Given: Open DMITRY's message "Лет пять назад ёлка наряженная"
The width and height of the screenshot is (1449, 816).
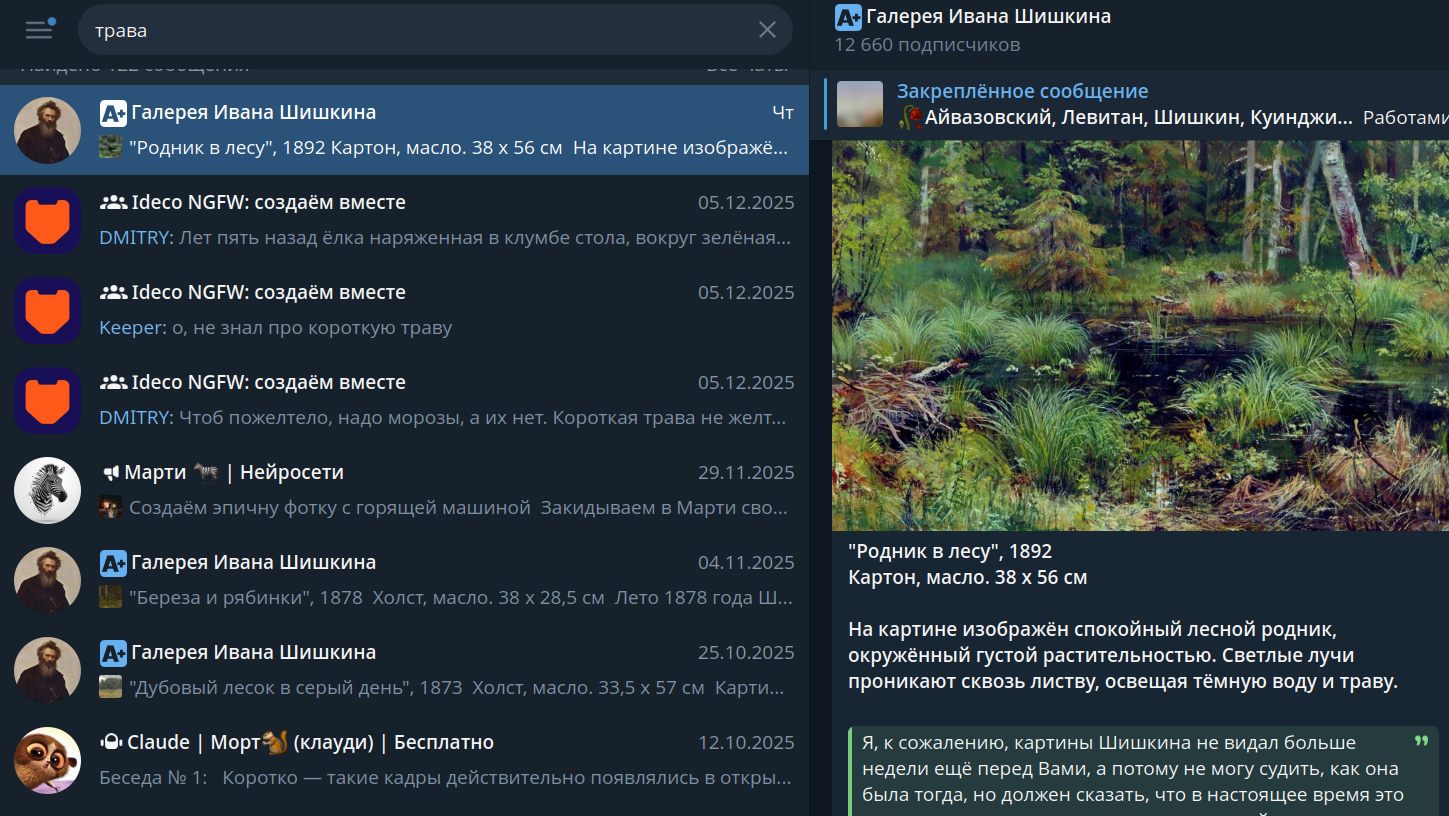Looking at the screenshot, I should click(404, 220).
